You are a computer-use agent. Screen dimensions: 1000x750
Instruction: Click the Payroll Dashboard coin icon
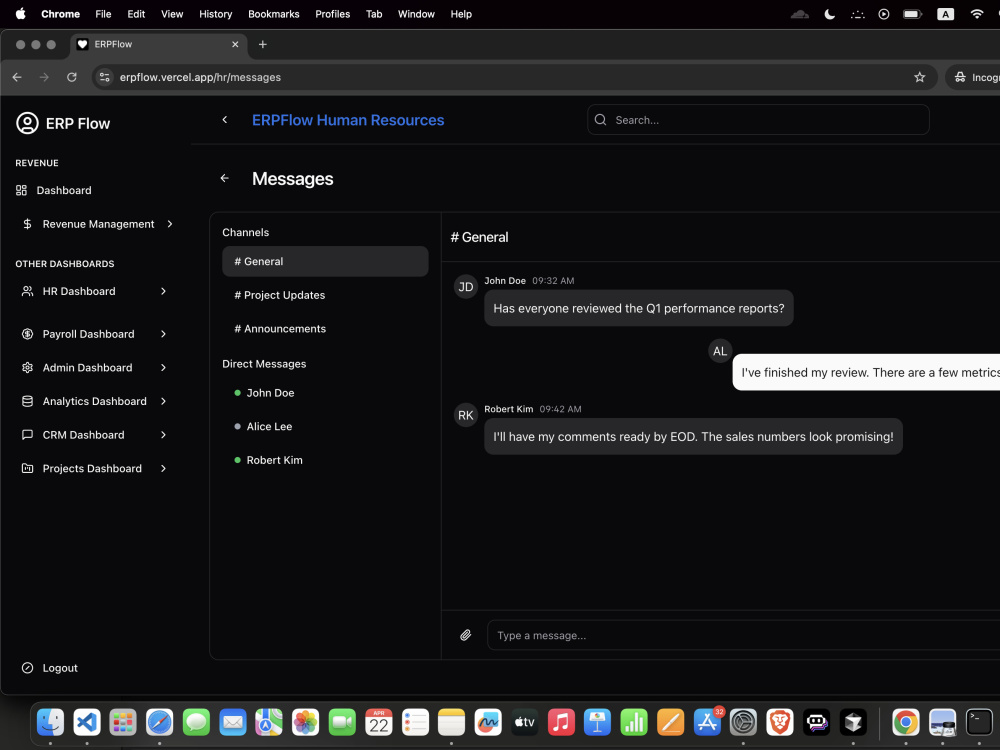click(27, 334)
